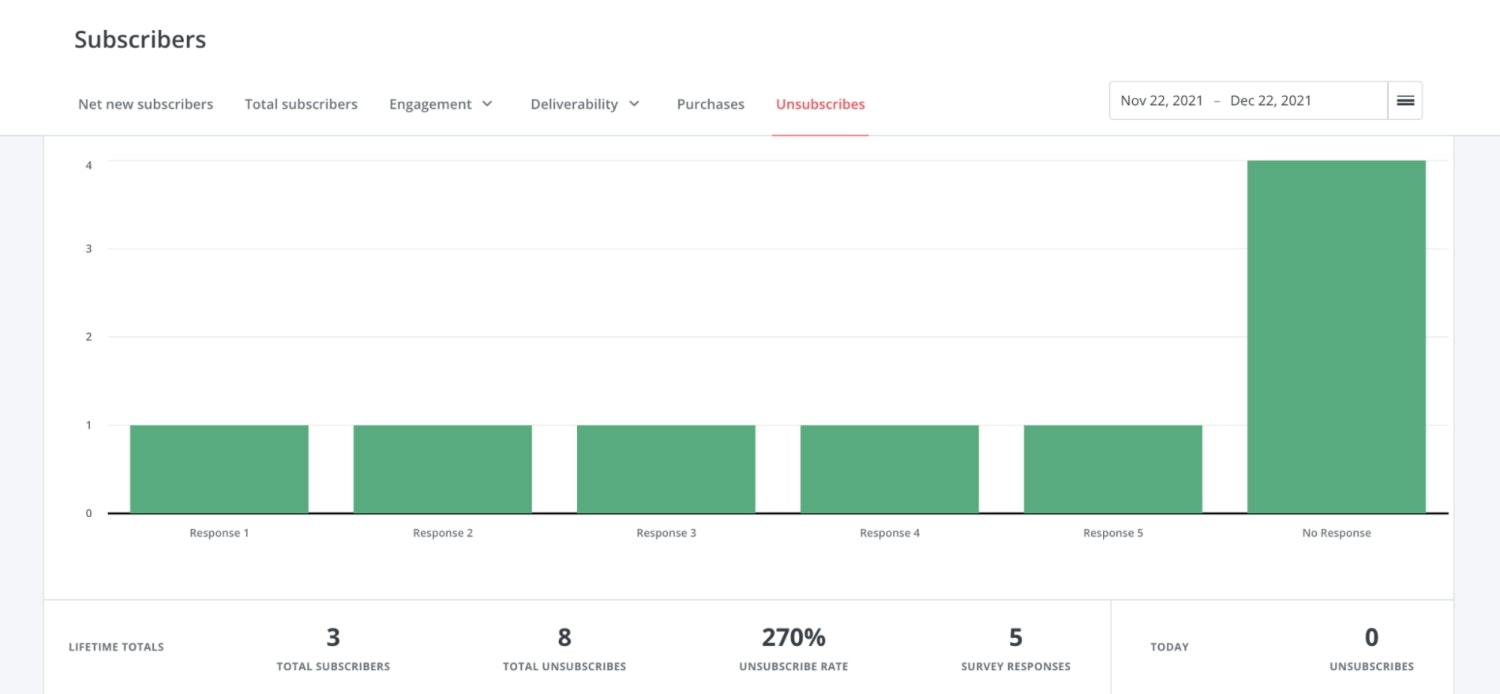
Task: Select the Response 2 green bar
Action: point(442,469)
